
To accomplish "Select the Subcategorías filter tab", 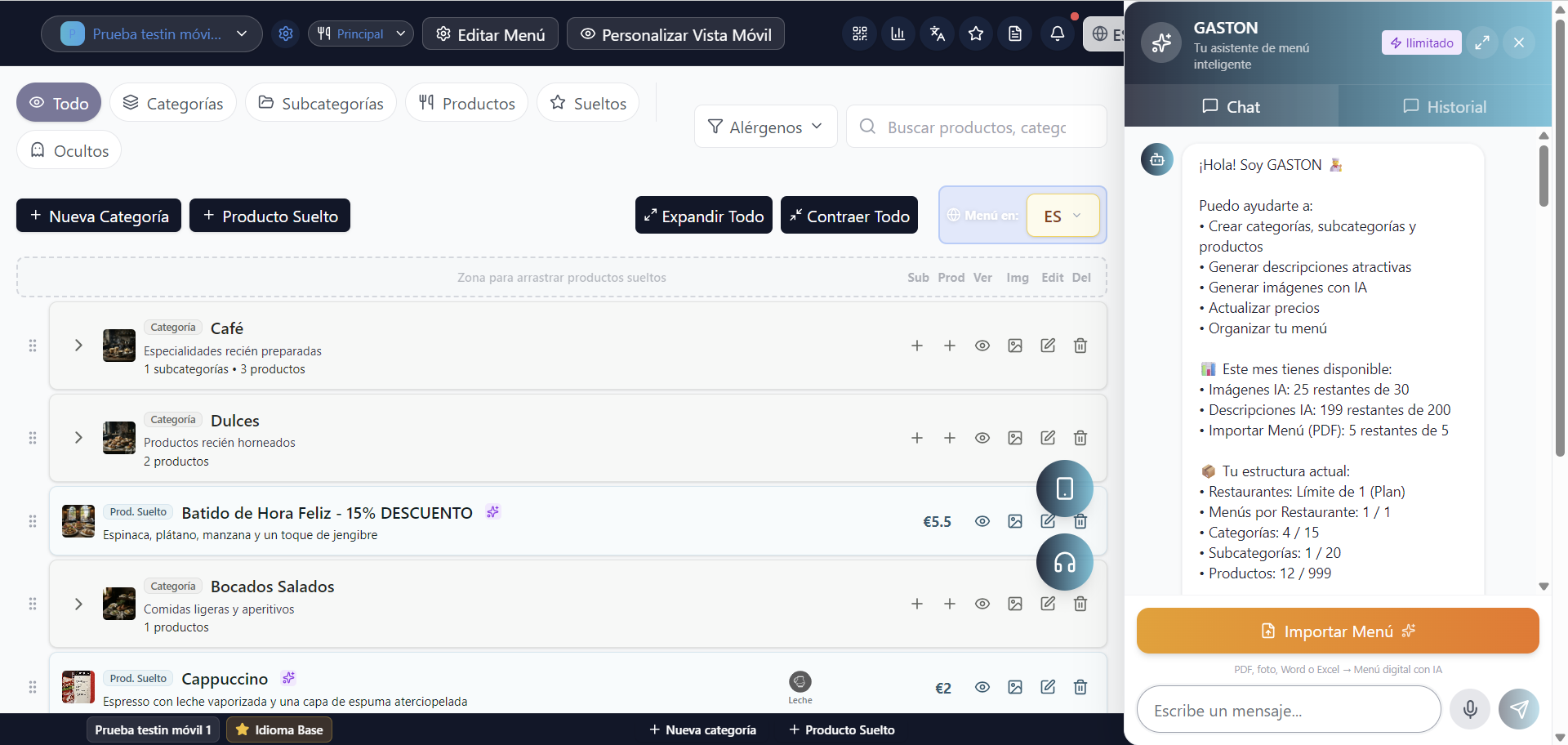I will pyautogui.click(x=320, y=102).
